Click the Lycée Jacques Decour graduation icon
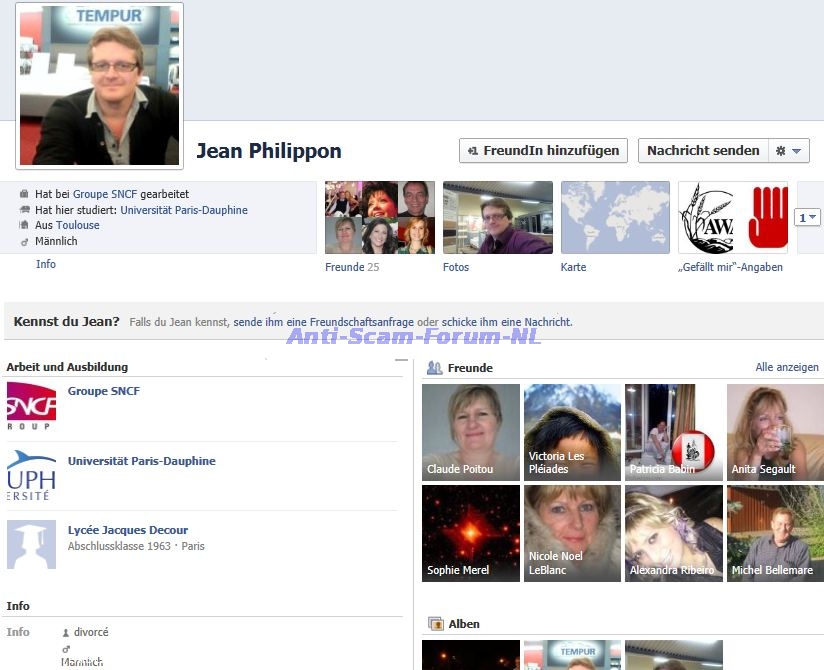 click(31, 544)
